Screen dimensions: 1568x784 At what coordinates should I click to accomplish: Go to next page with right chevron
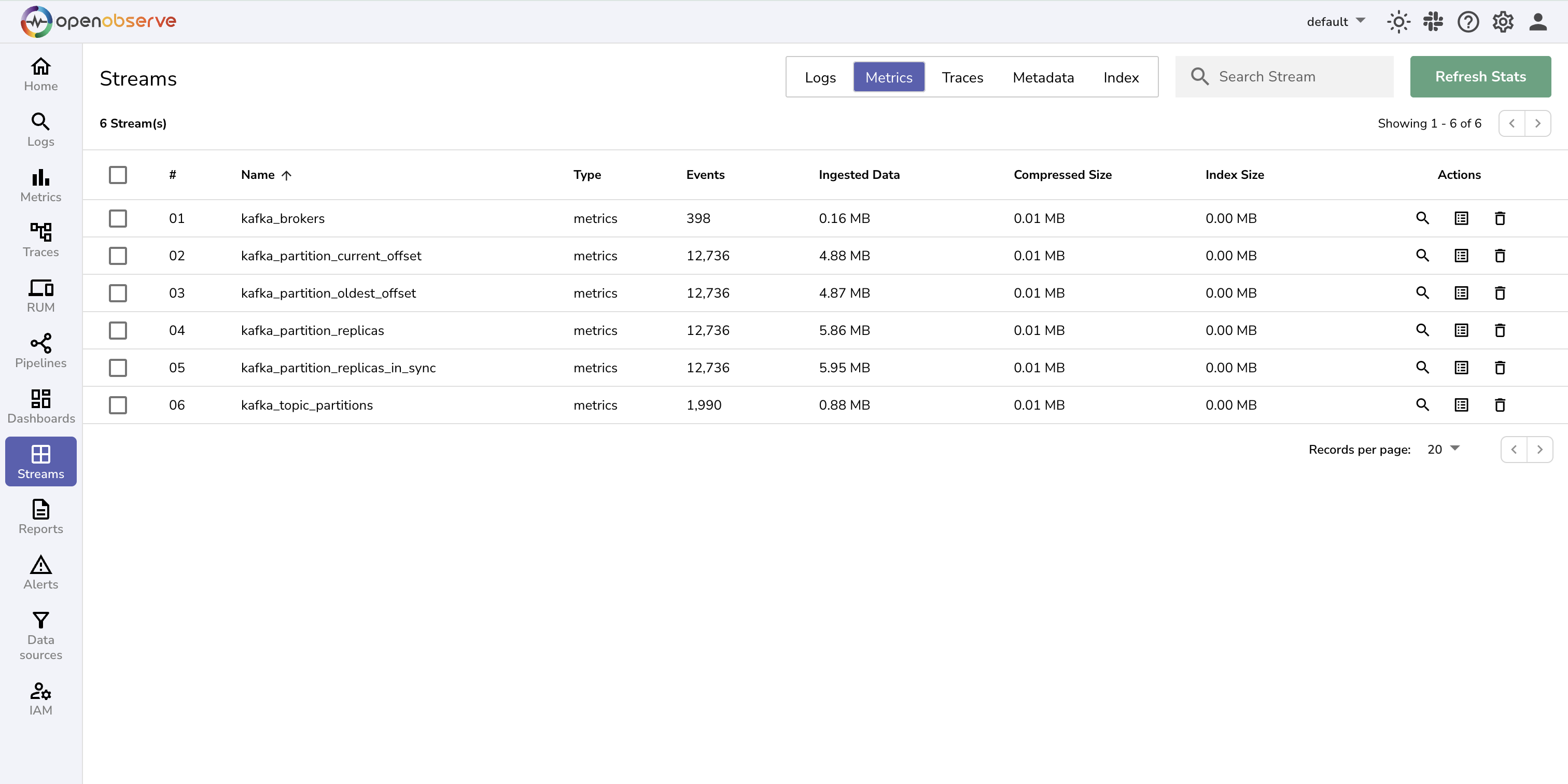click(x=1538, y=123)
